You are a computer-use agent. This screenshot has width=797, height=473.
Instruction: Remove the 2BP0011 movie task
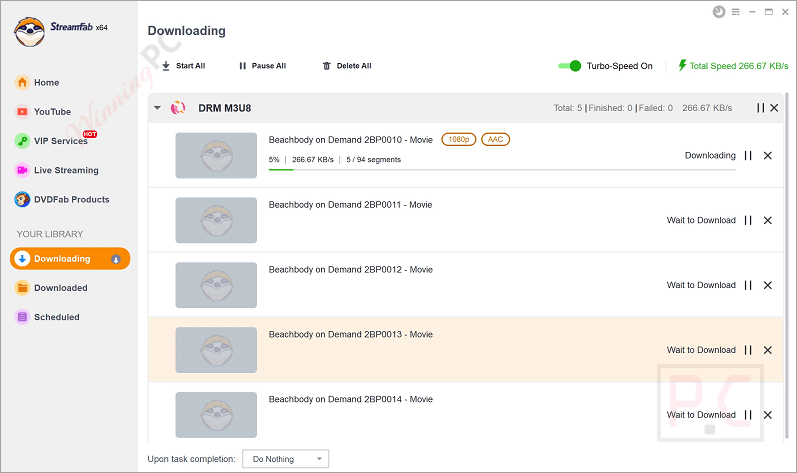768,220
